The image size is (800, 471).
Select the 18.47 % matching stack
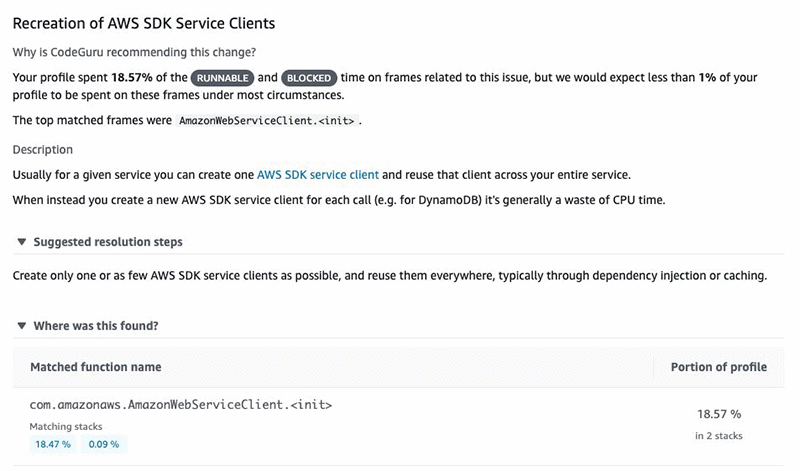point(53,444)
